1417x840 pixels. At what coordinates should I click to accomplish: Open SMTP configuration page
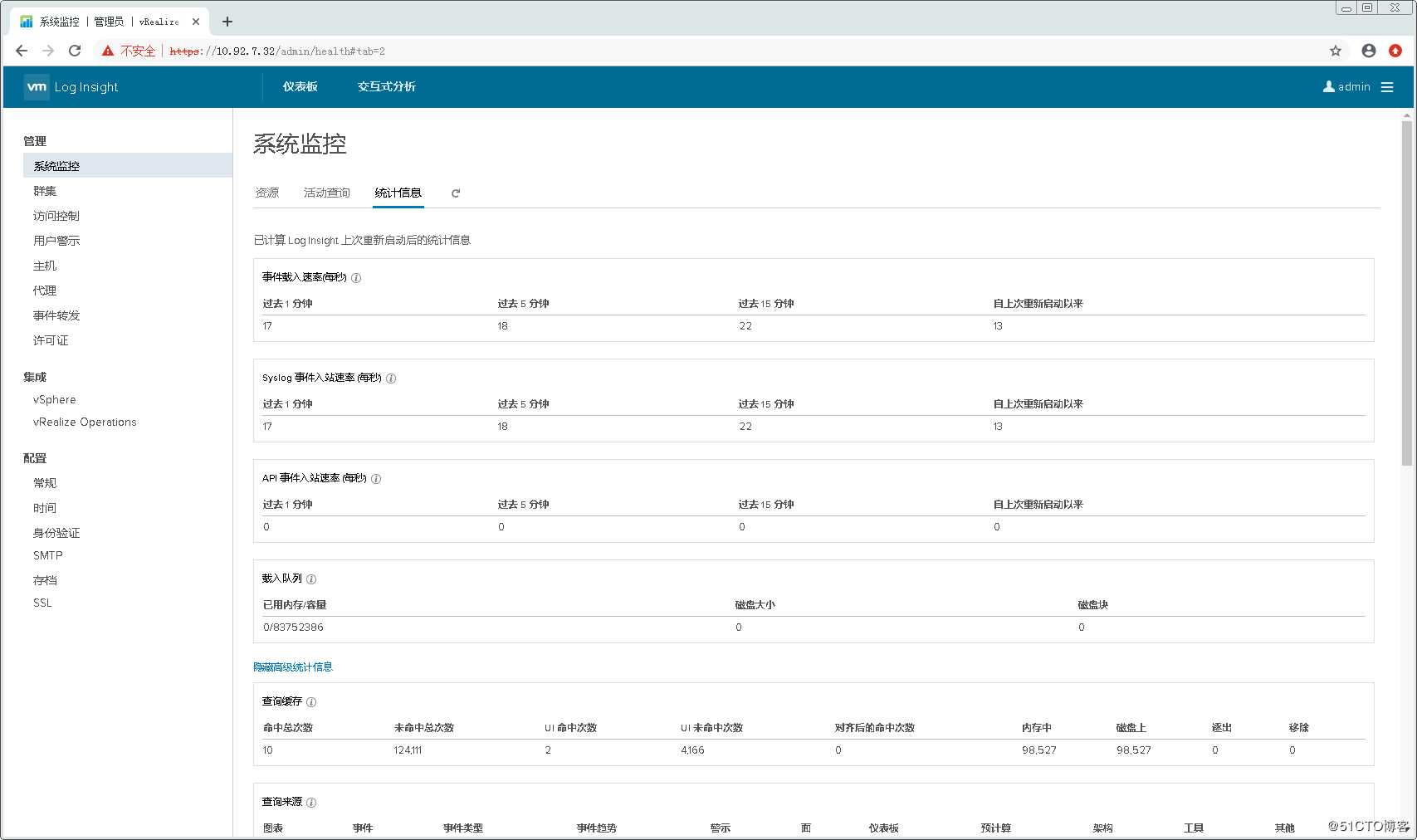[x=48, y=555]
